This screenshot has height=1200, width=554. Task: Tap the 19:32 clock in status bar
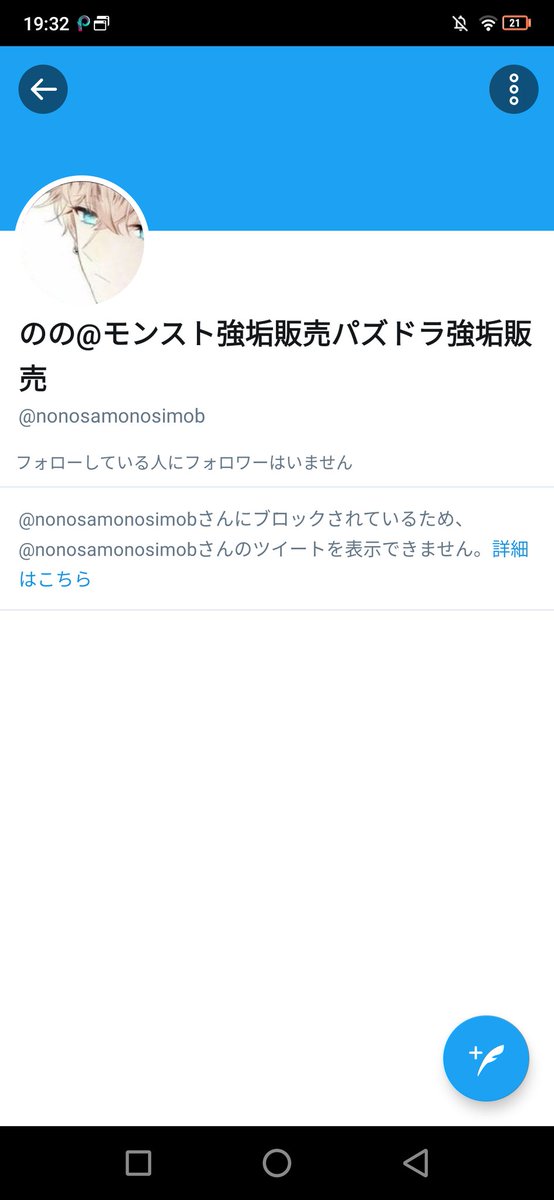[46, 22]
